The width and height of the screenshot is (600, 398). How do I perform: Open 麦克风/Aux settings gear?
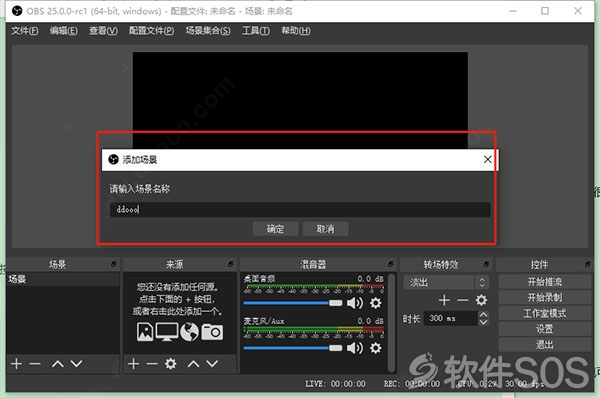375,348
